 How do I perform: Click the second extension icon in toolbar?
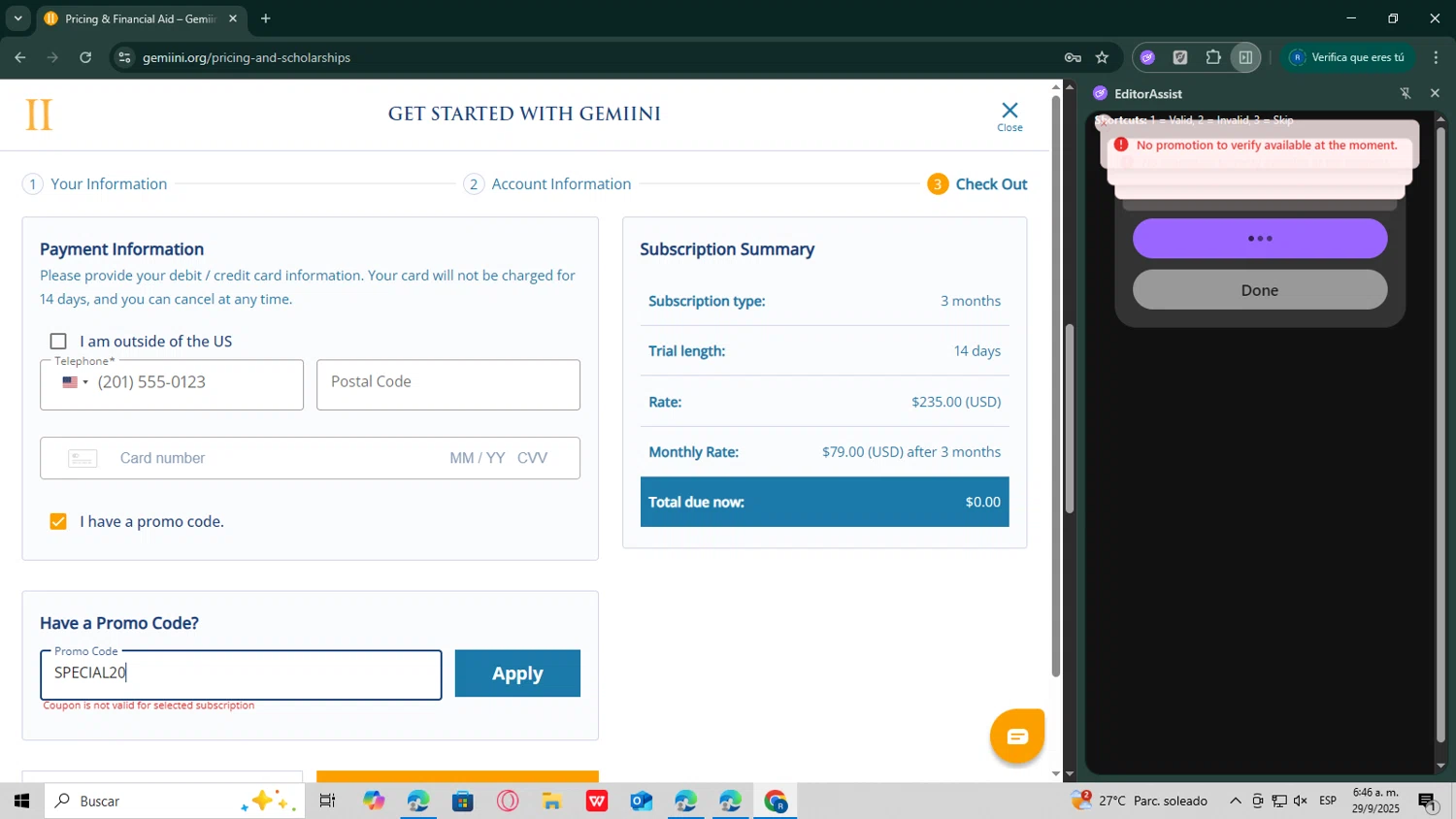click(1180, 57)
